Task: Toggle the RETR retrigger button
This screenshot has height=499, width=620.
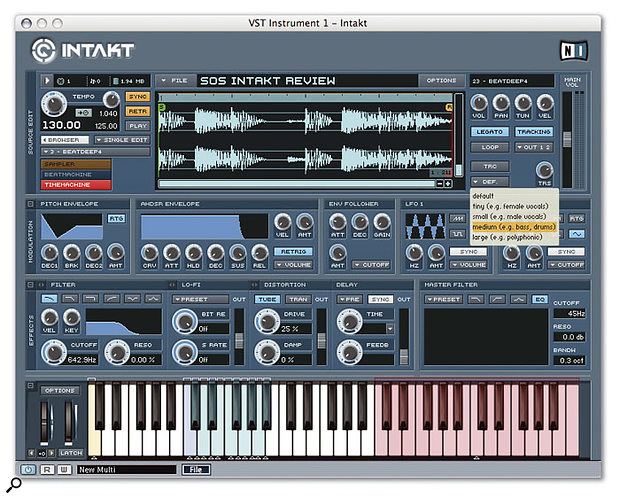Action: click(138, 112)
